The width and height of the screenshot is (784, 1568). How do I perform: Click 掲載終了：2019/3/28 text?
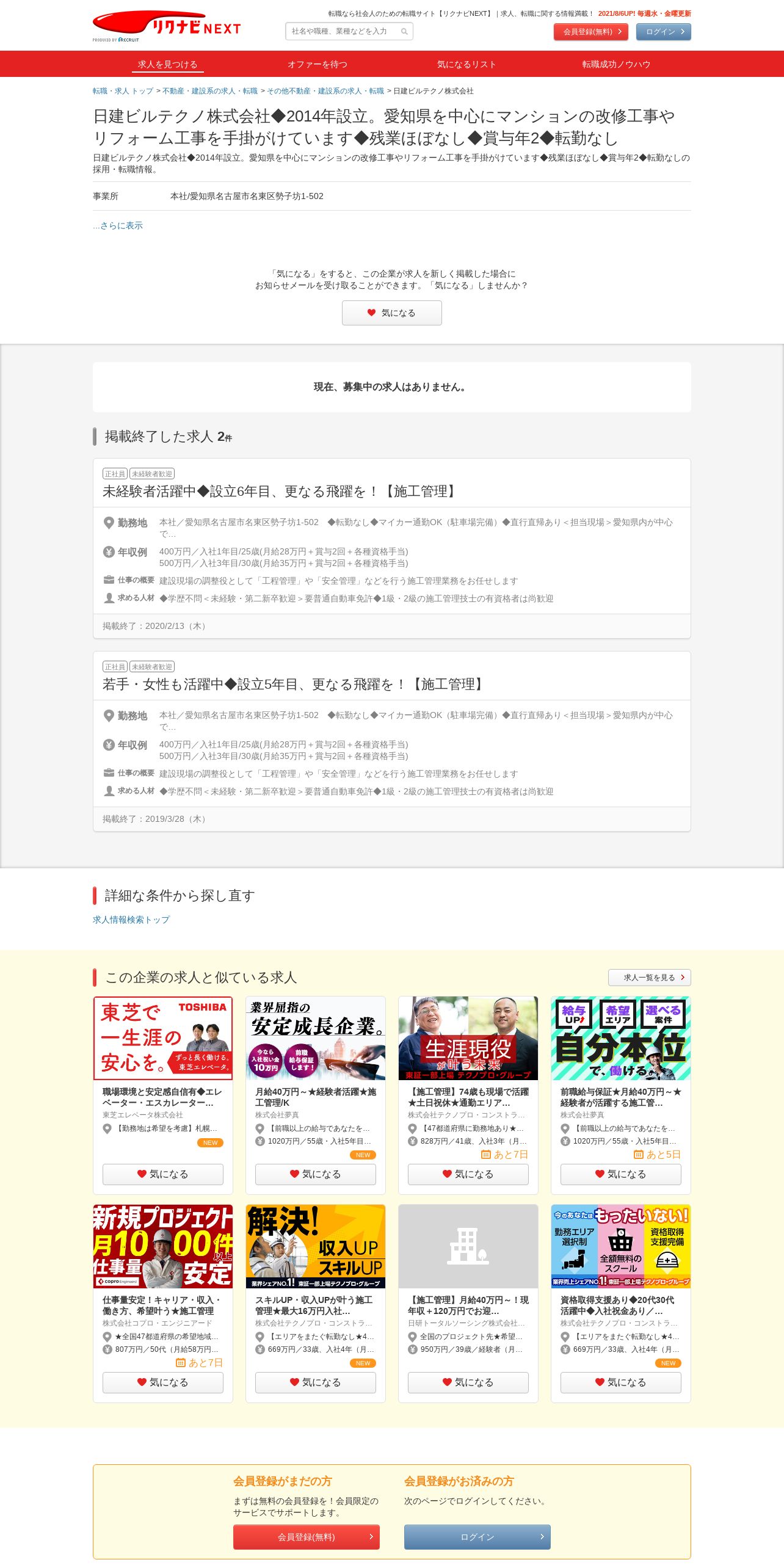[156, 819]
